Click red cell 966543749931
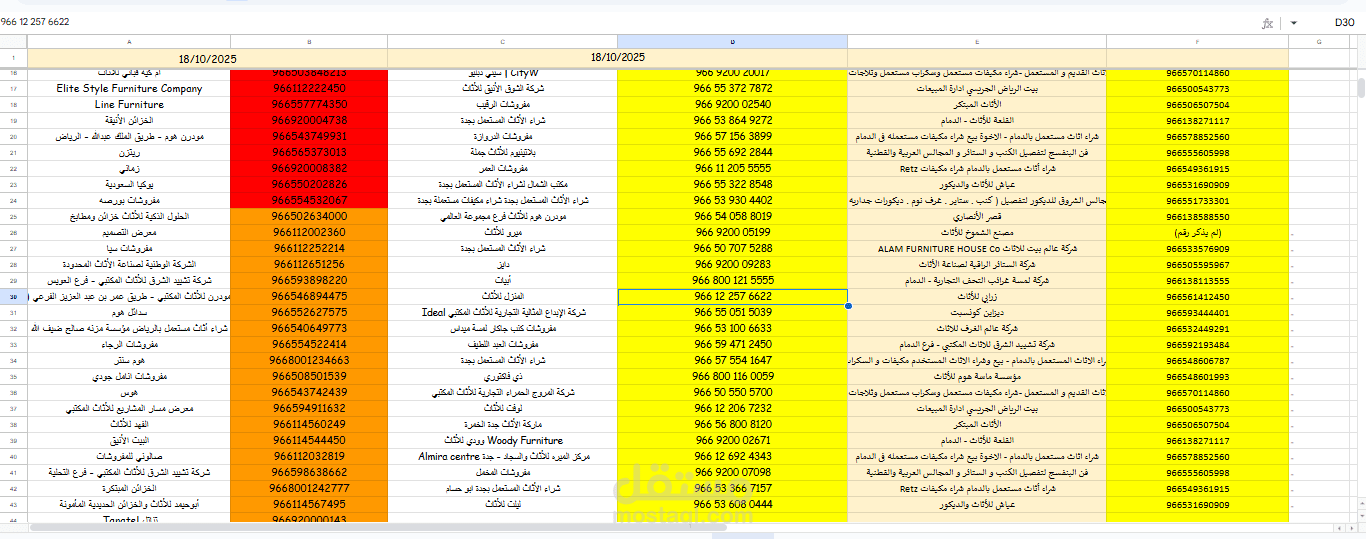Screen dimensions: 1366x539 coord(309,137)
